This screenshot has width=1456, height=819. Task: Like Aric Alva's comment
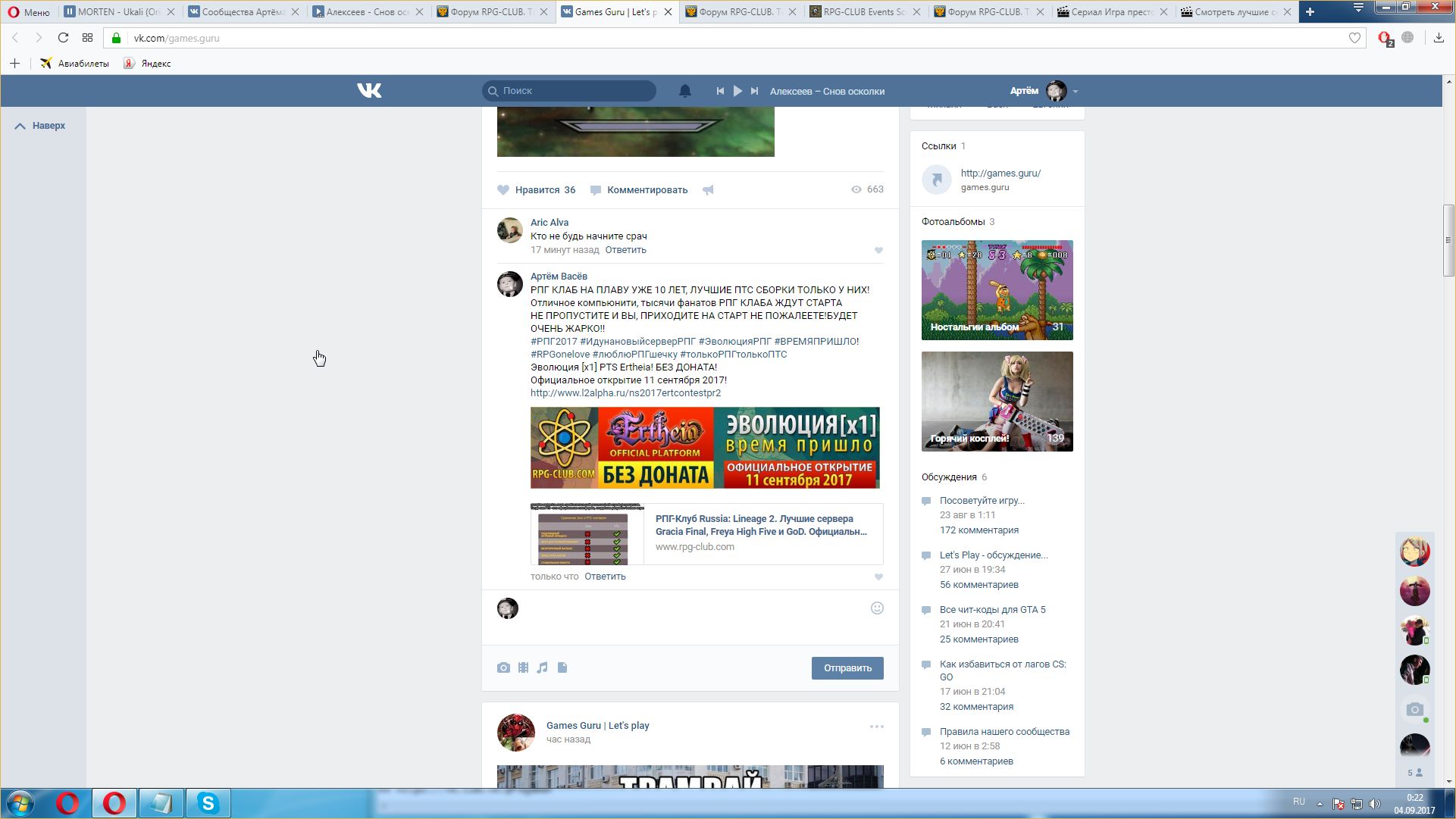pyautogui.click(x=878, y=251)
